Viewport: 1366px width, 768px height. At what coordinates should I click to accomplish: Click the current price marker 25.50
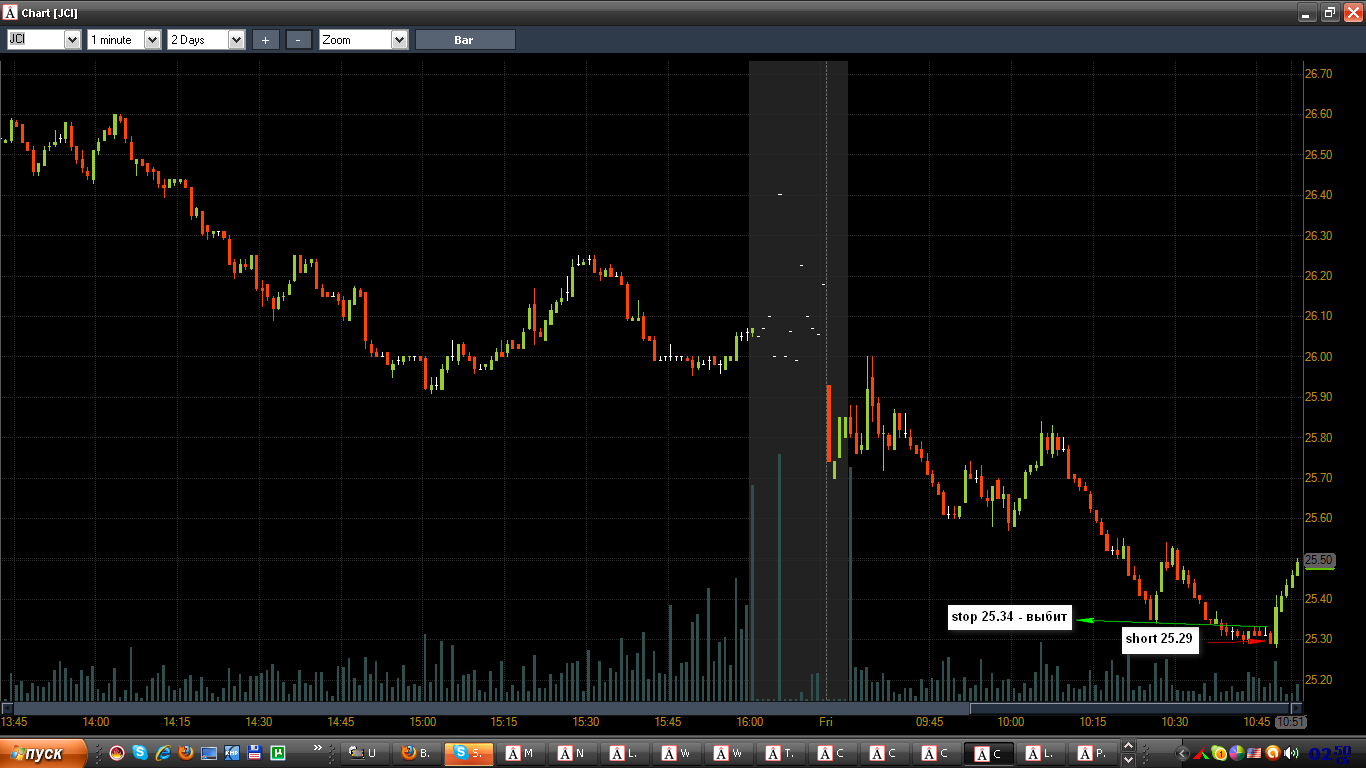click(1319, 560)
